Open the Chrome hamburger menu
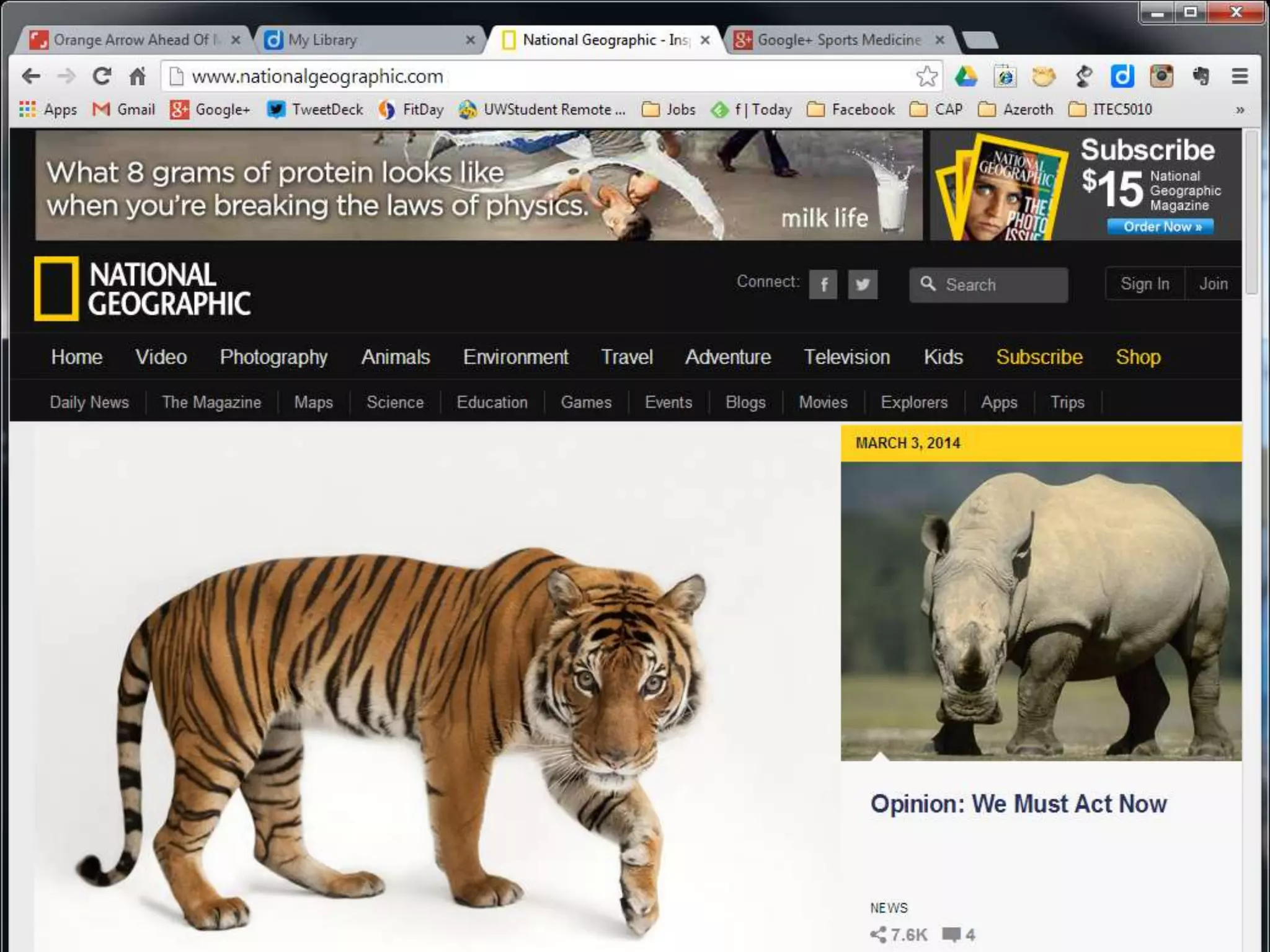This screenshot has width=1270, height=952. click(x=1240, y=76)
